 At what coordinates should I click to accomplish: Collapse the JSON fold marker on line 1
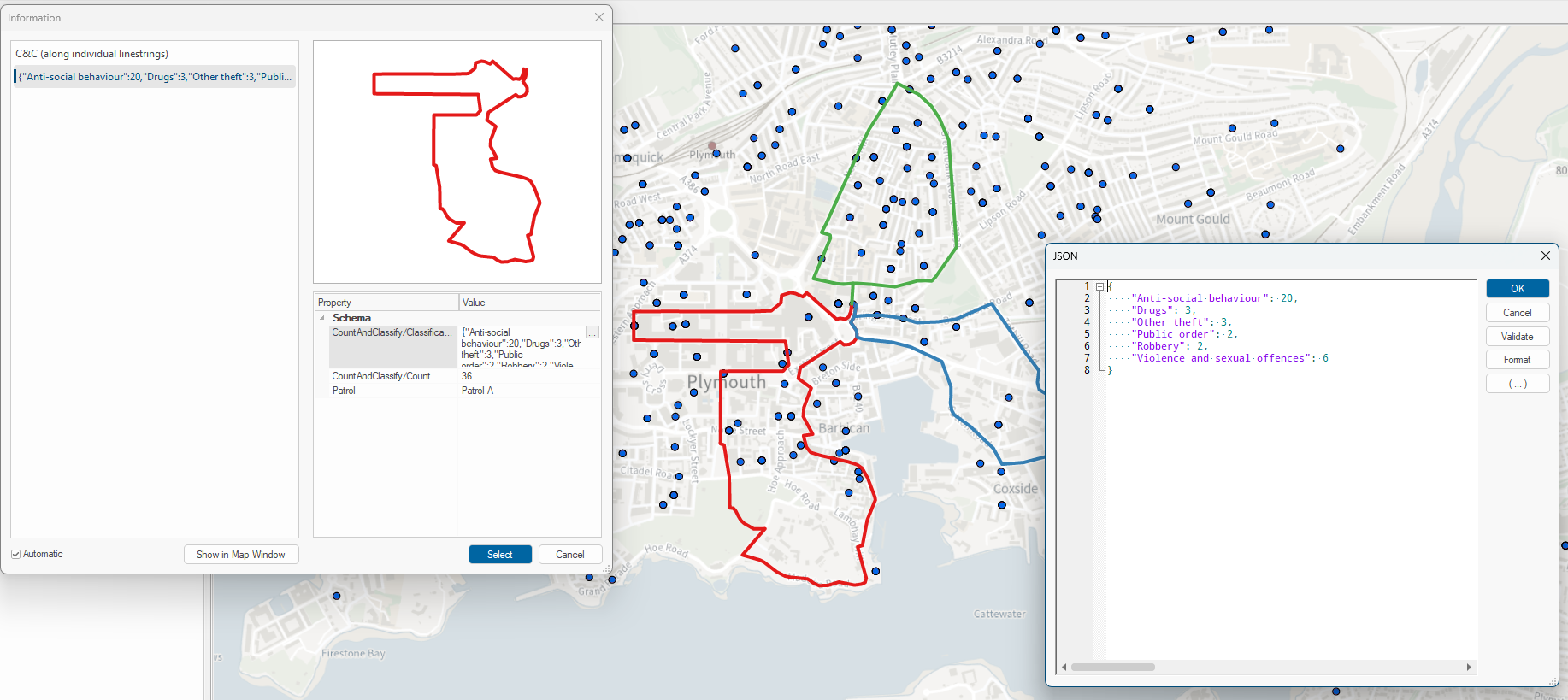(1099, 286)
